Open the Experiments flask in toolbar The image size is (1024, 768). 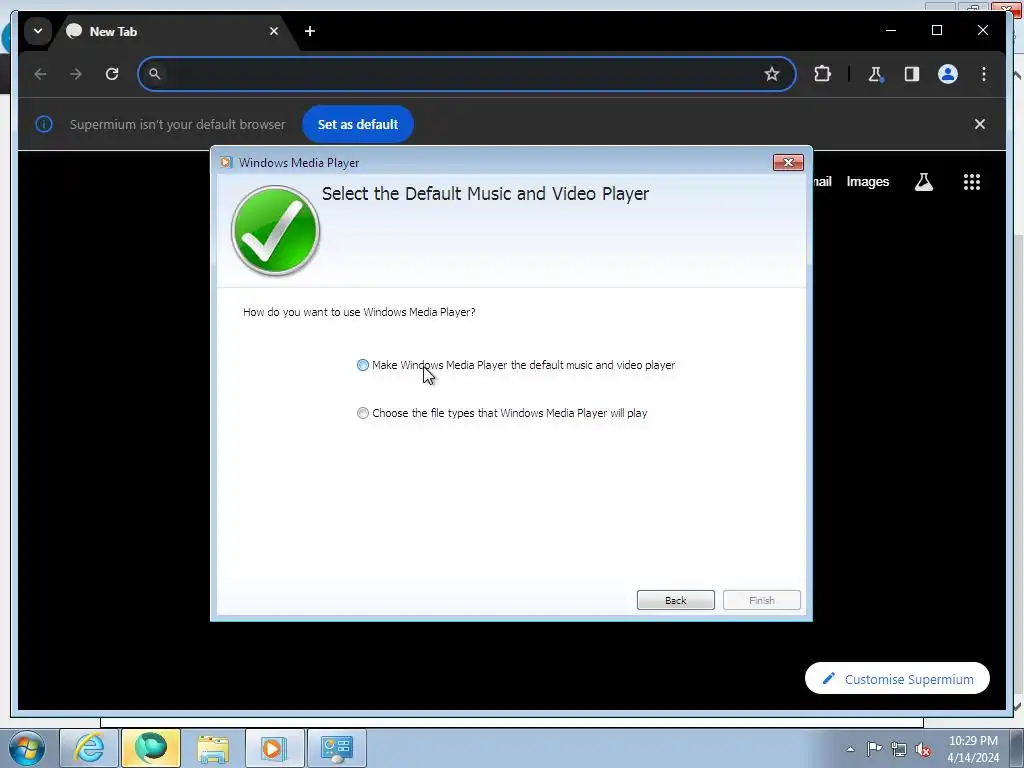[x=875, y=74]
